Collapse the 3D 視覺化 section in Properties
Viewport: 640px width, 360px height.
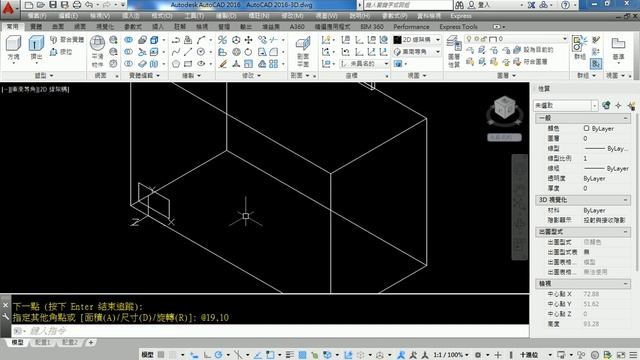(625, 200)
